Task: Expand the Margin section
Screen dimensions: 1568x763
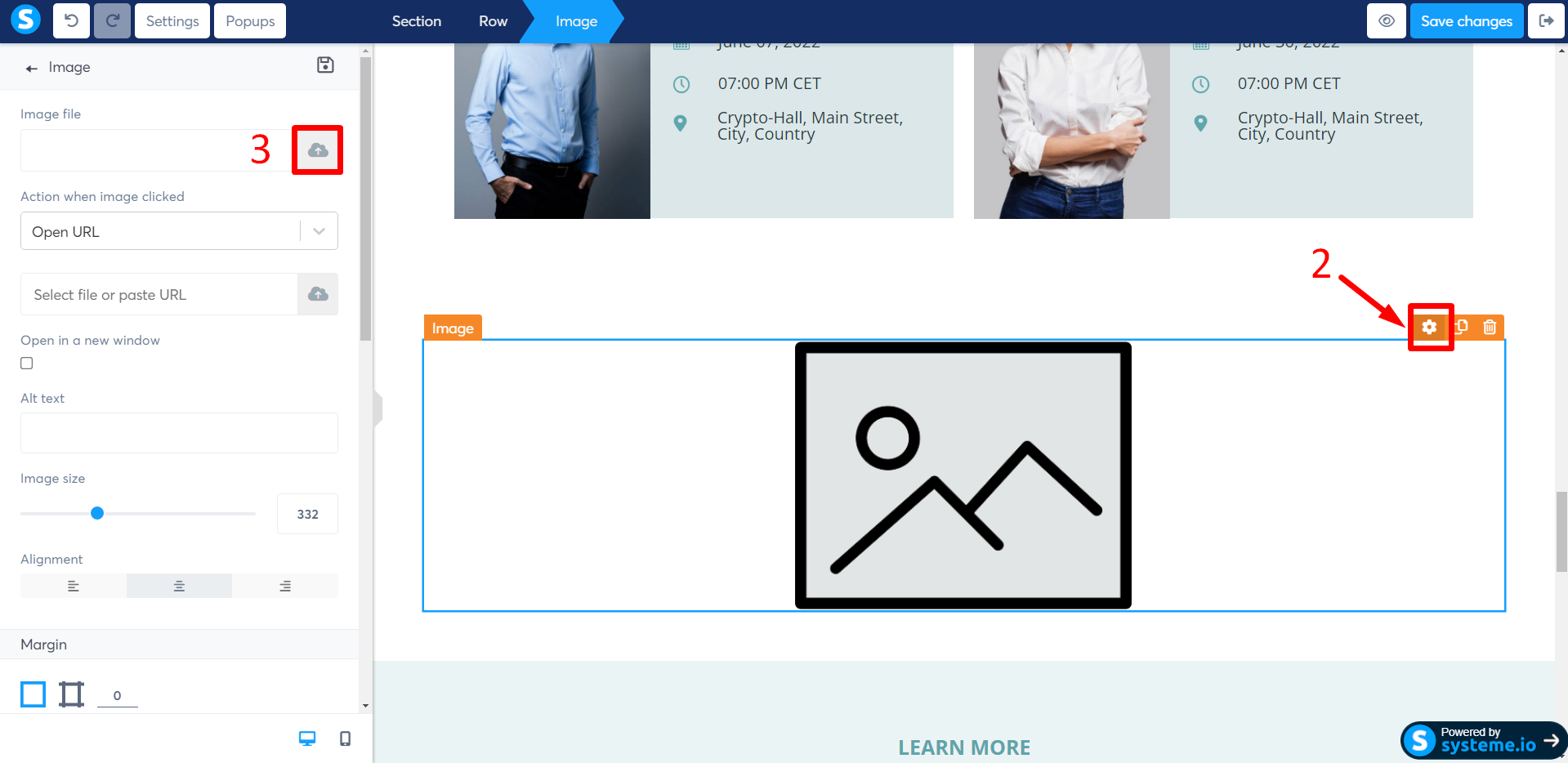Action: 43,645
